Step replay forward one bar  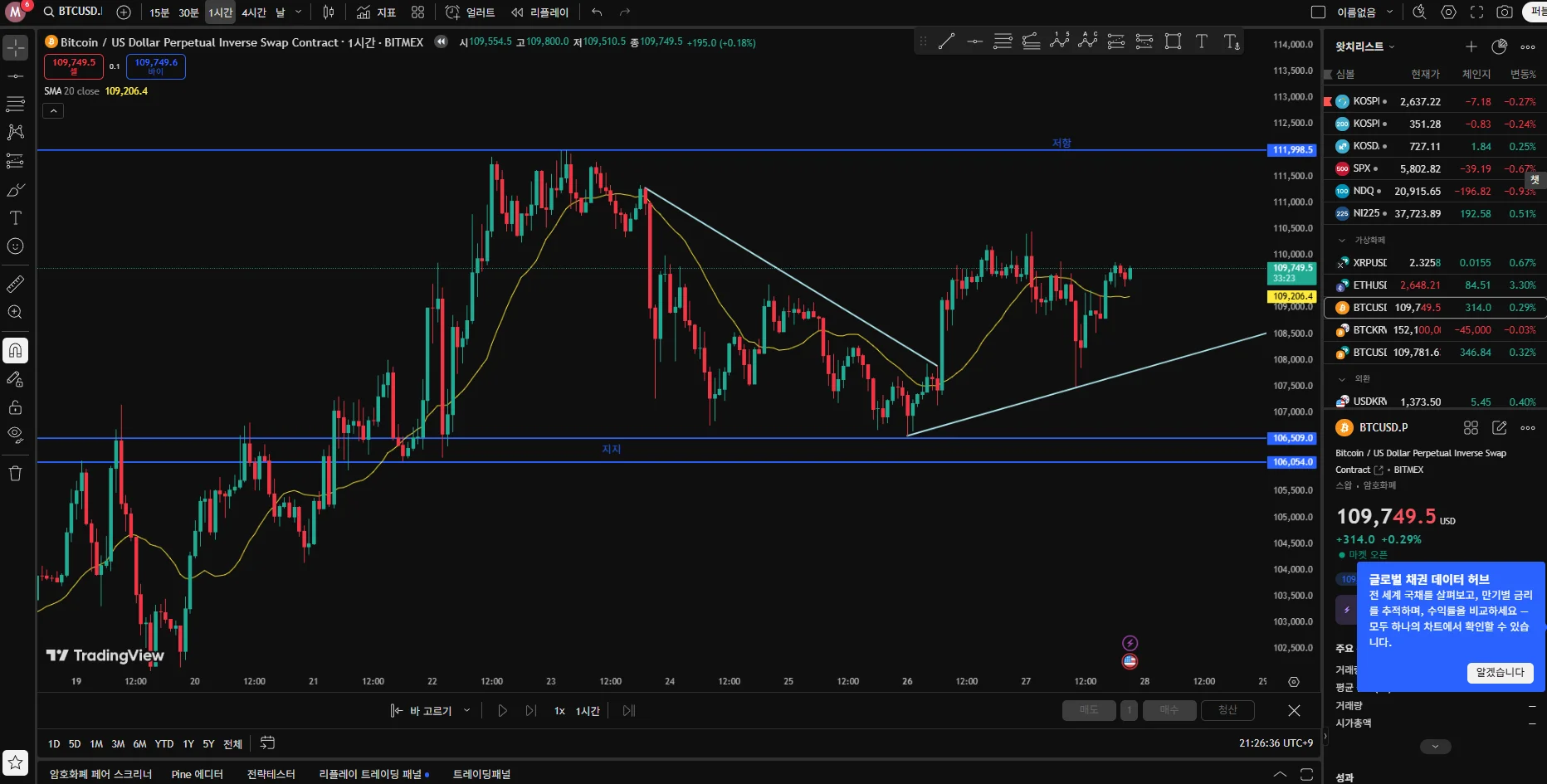pos(530,710)
